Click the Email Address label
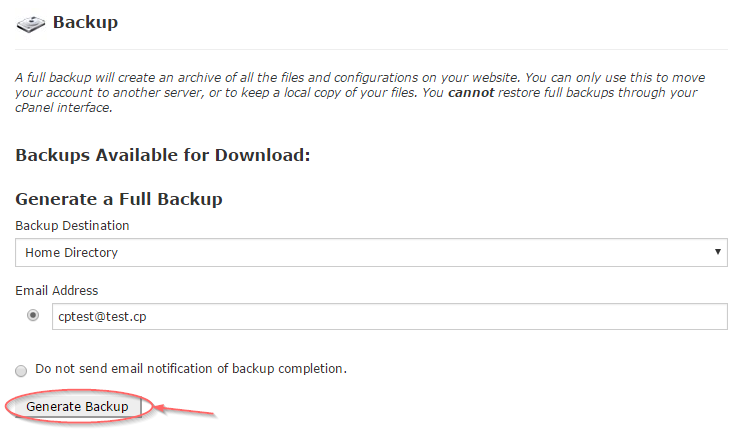732x433 pixels. coord(56,290)
